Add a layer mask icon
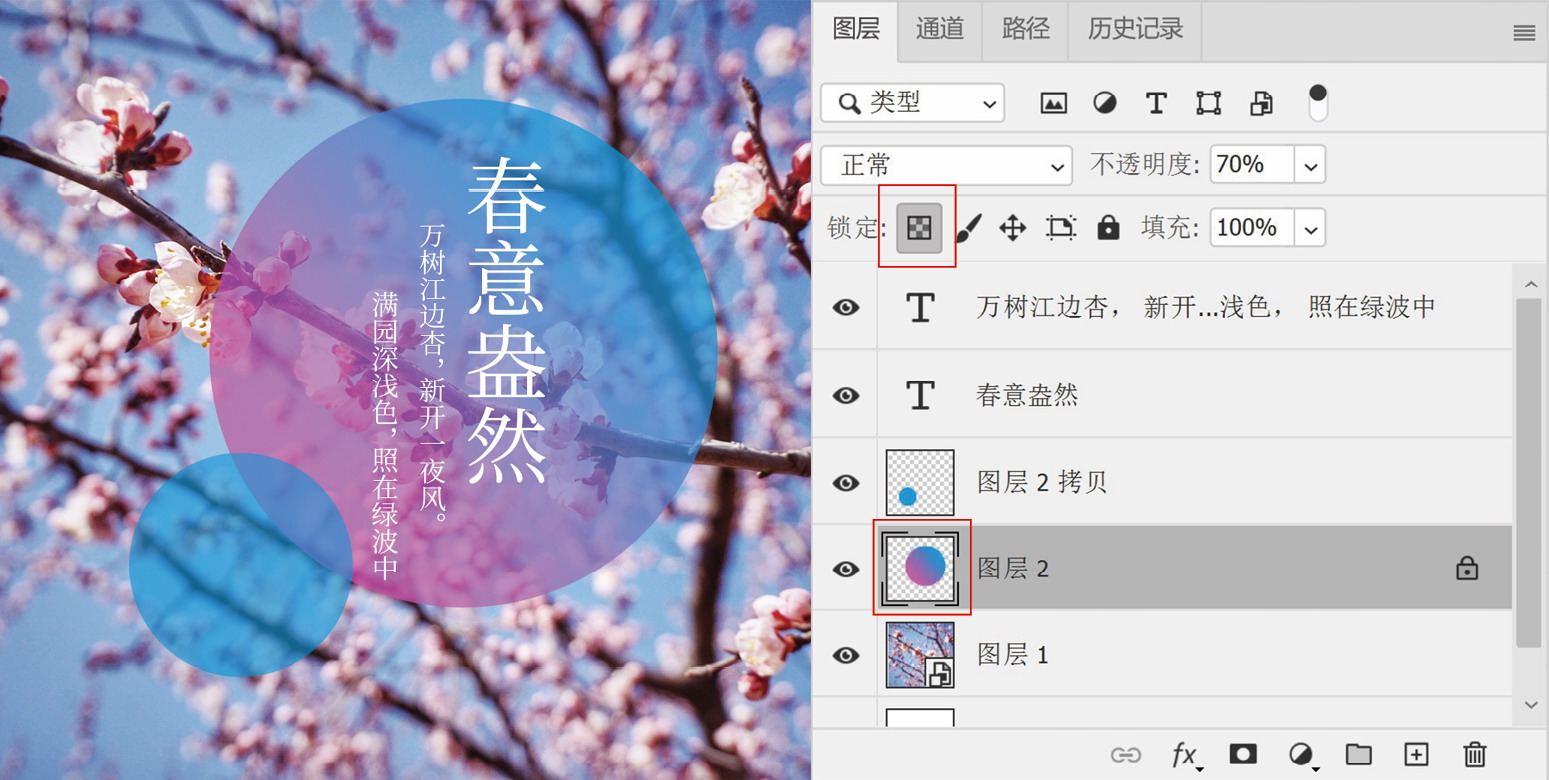1549x780 pixels. pos(1243,754)
